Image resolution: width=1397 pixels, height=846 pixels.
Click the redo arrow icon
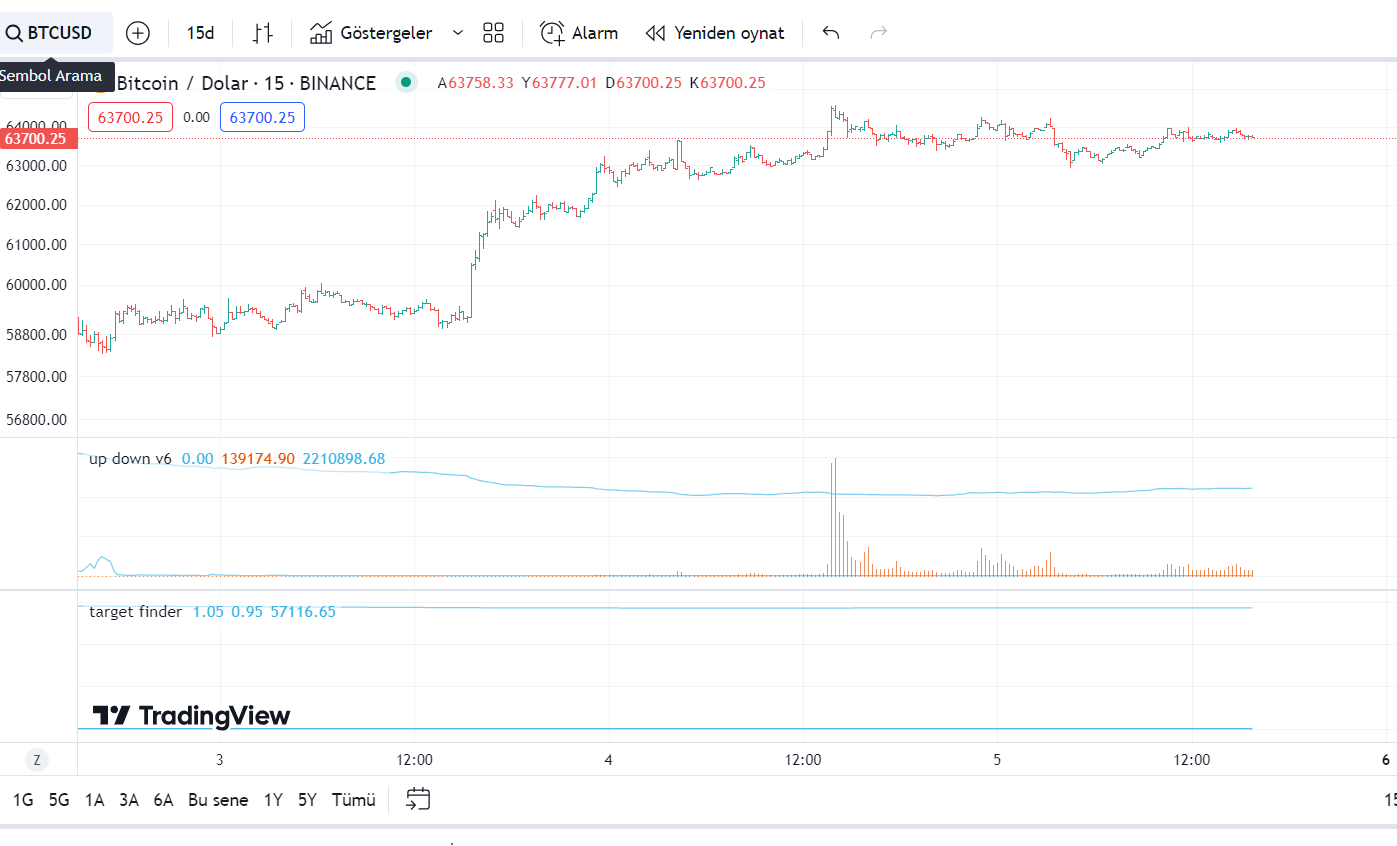[879, 33]
